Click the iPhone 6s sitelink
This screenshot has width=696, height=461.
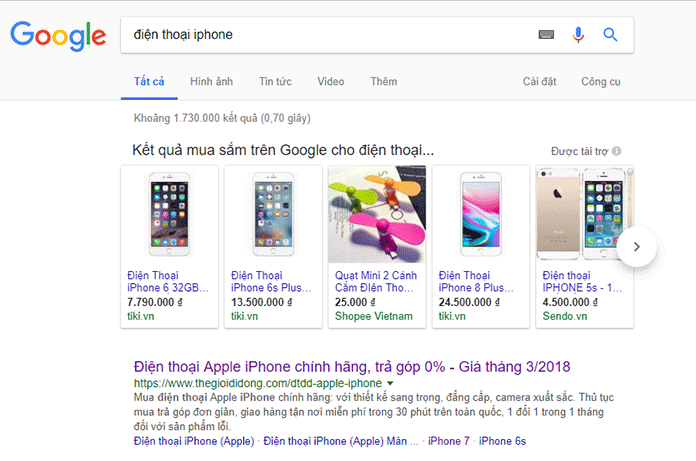(x=502, y=440)
